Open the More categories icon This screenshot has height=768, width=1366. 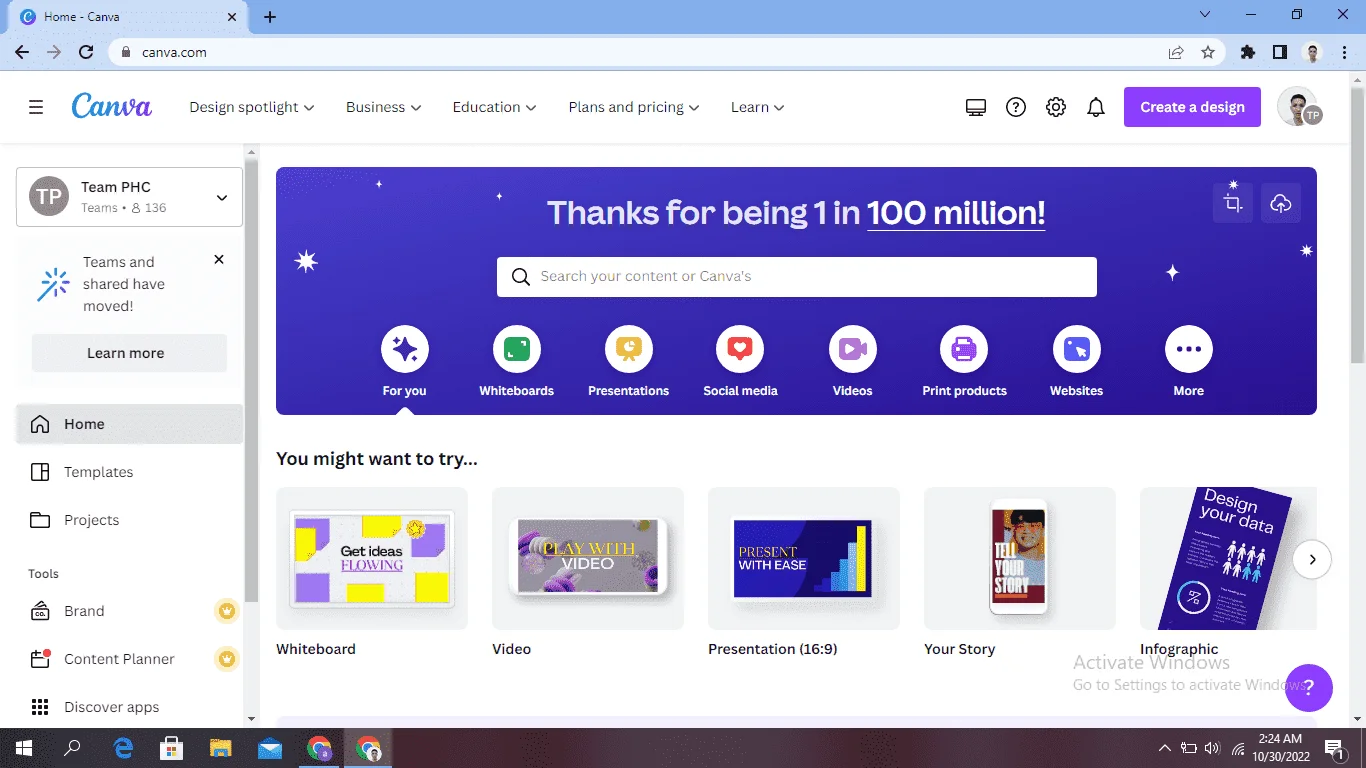tap(1189, 349)
